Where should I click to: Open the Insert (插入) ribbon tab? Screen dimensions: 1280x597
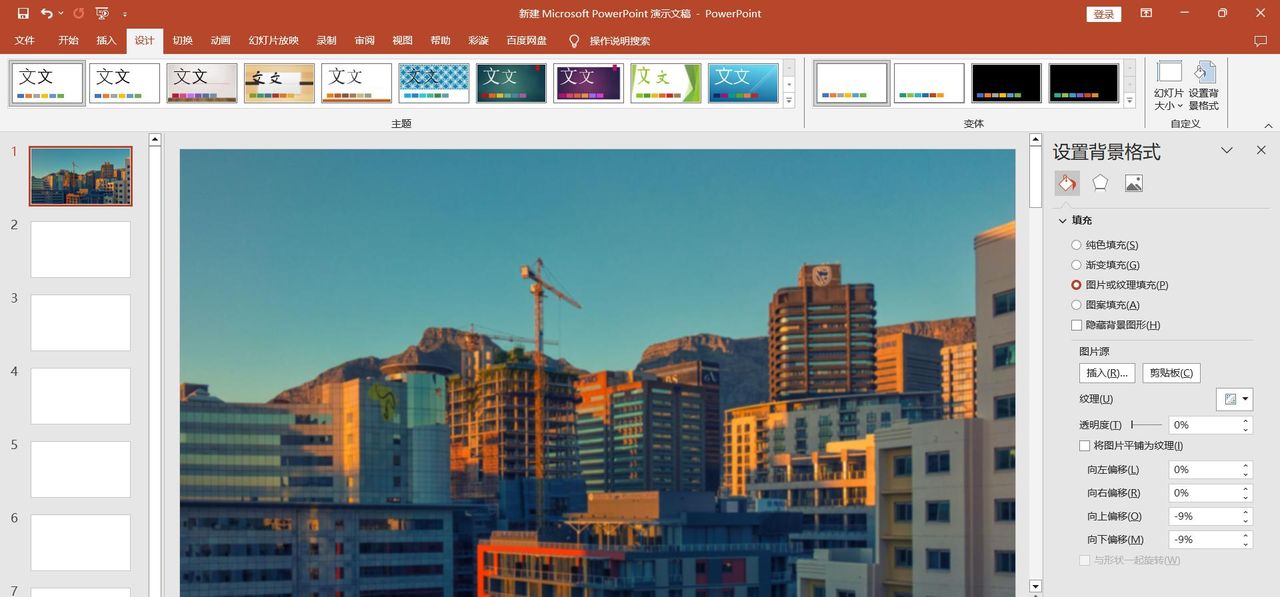(x=106, y=41)
